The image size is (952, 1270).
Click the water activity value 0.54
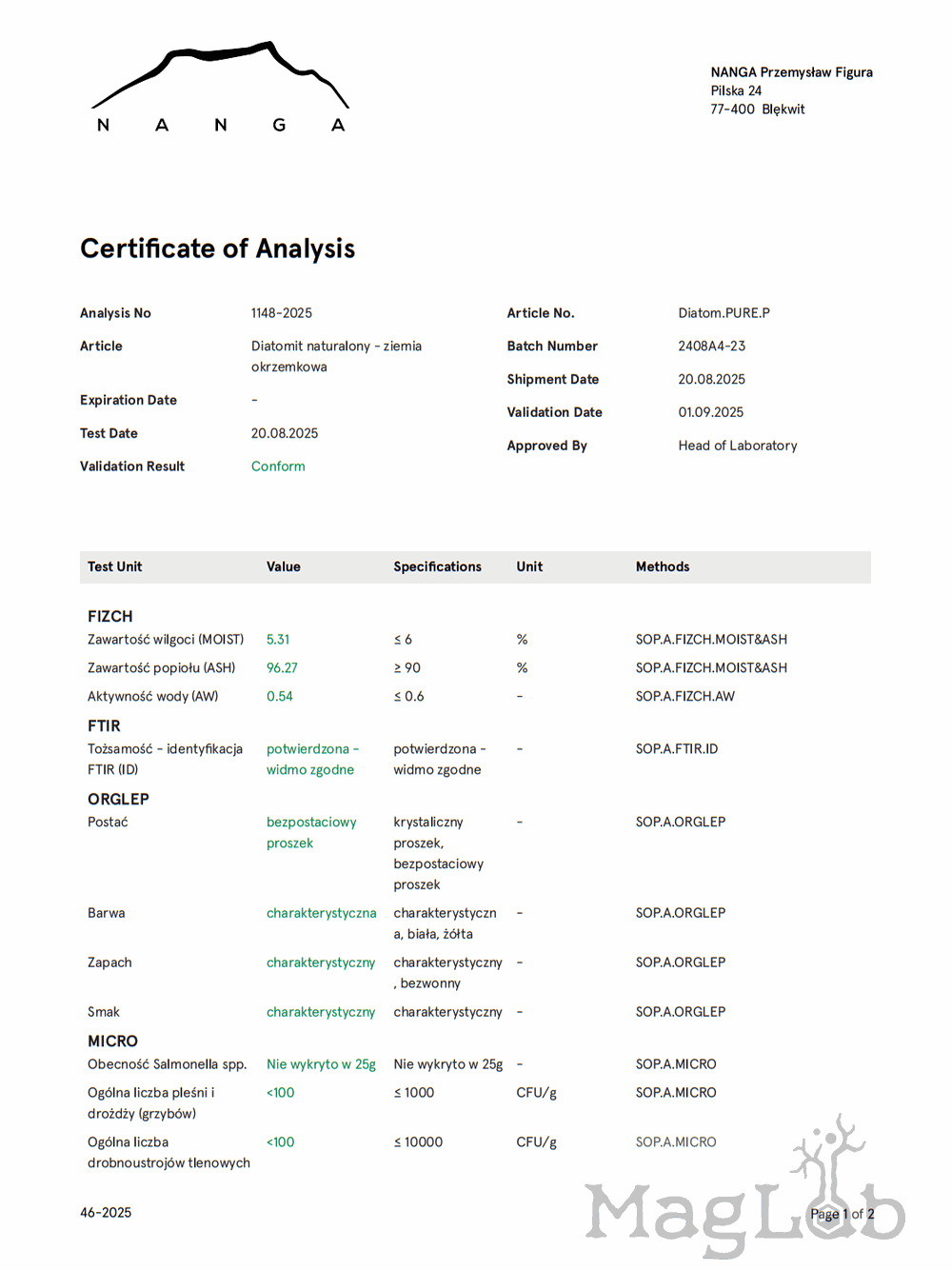point(280,697)
